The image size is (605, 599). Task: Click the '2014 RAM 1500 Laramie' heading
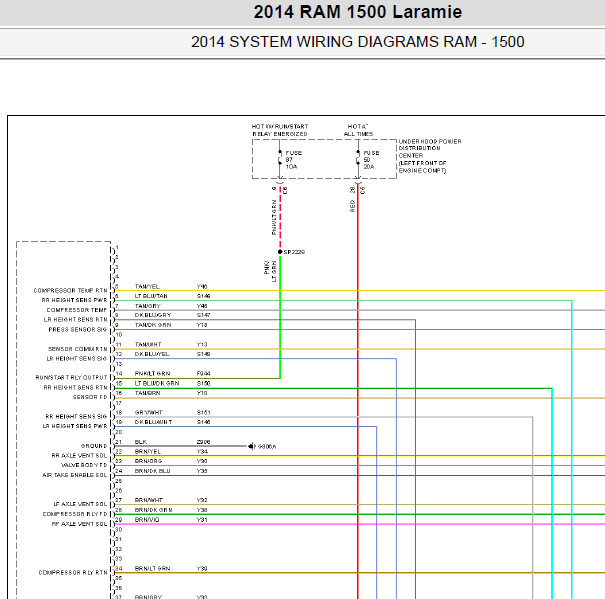tap(358, 12)
